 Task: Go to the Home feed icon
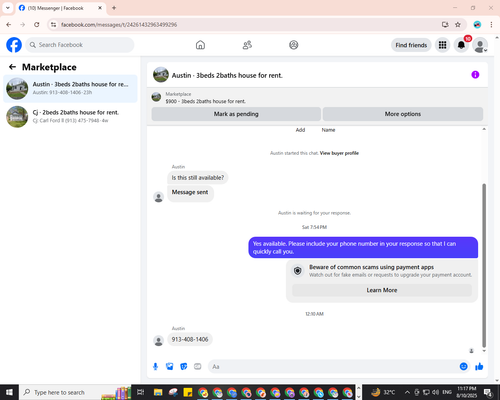pyautogui.click(x=200, y=45)
